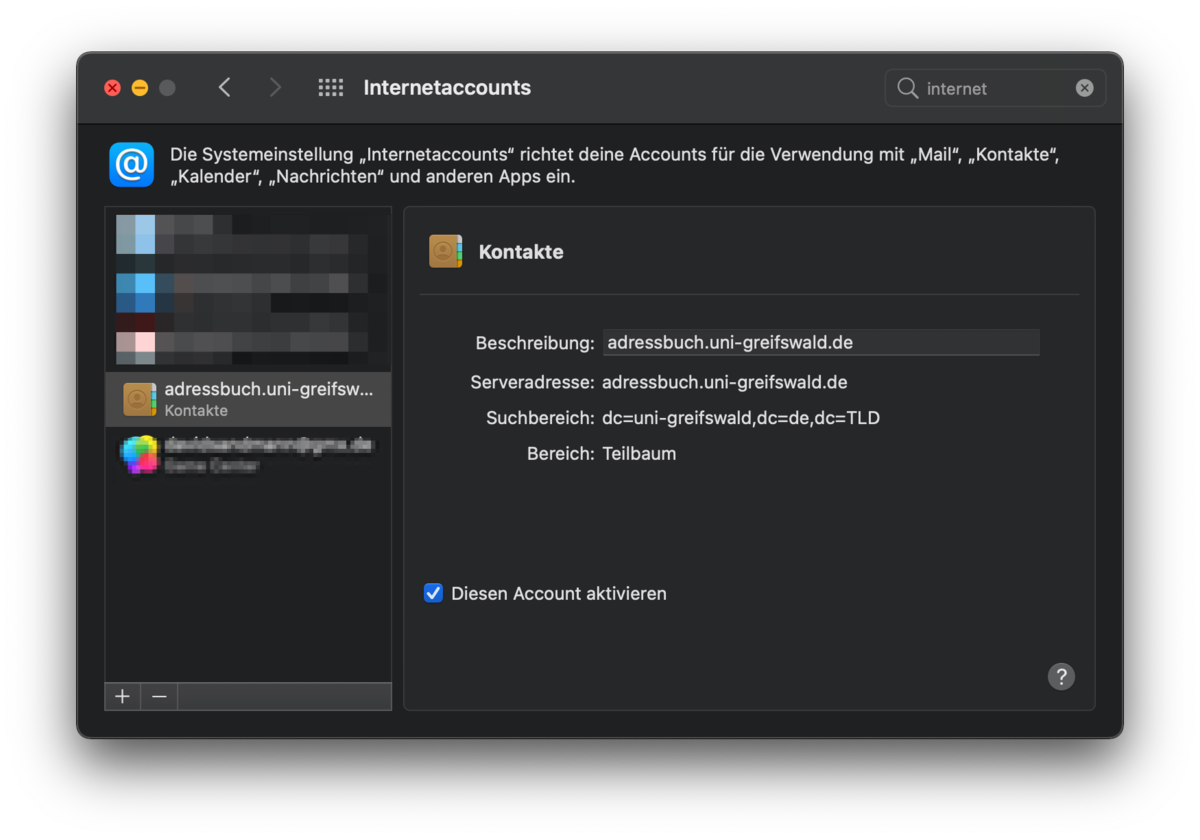Click the magnifier icon in search field
Screen dimensions: 1200x840
(908, 88)
